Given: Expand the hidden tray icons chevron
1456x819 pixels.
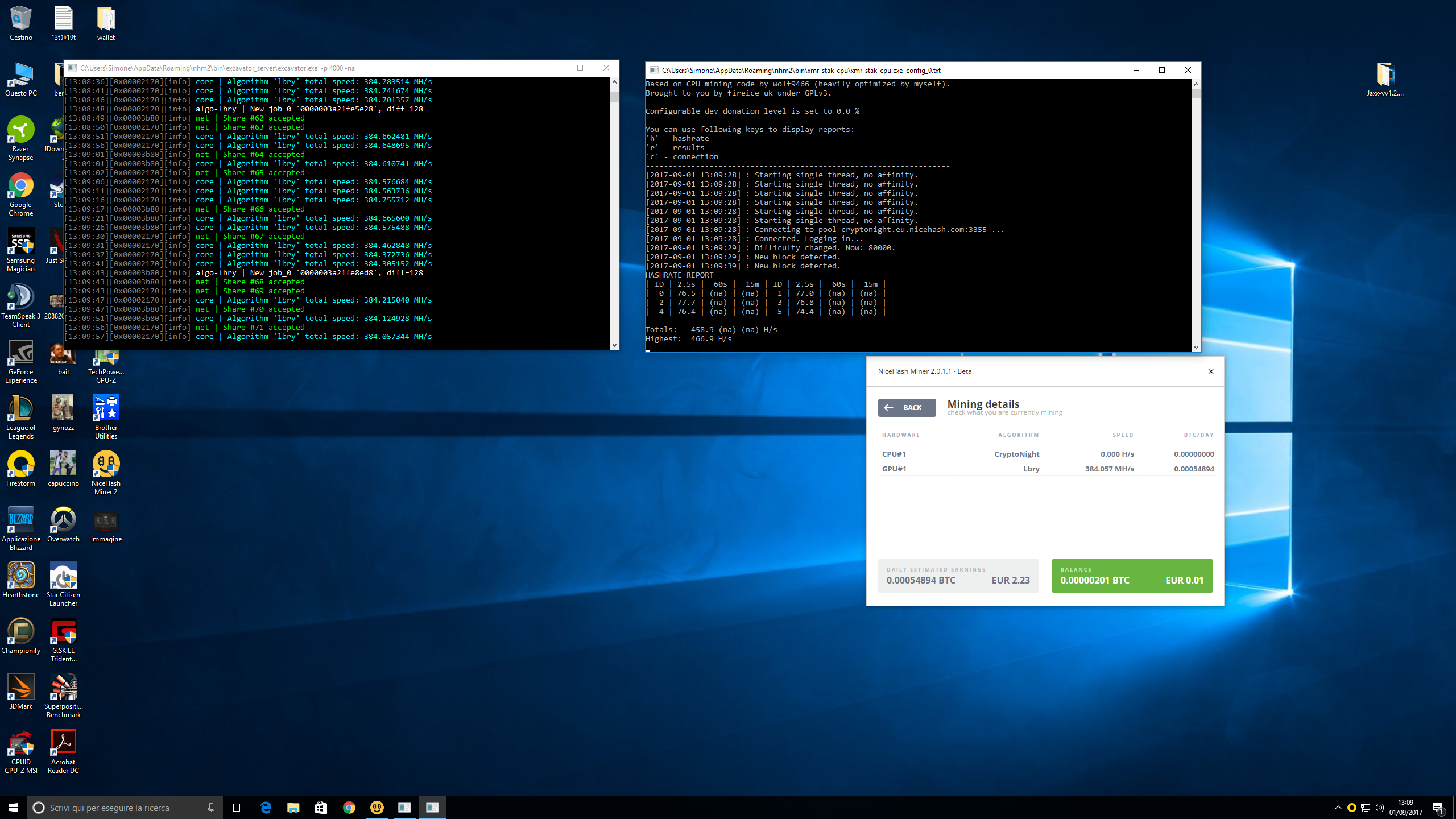Looking at the screenshot, I should 1337,807.
